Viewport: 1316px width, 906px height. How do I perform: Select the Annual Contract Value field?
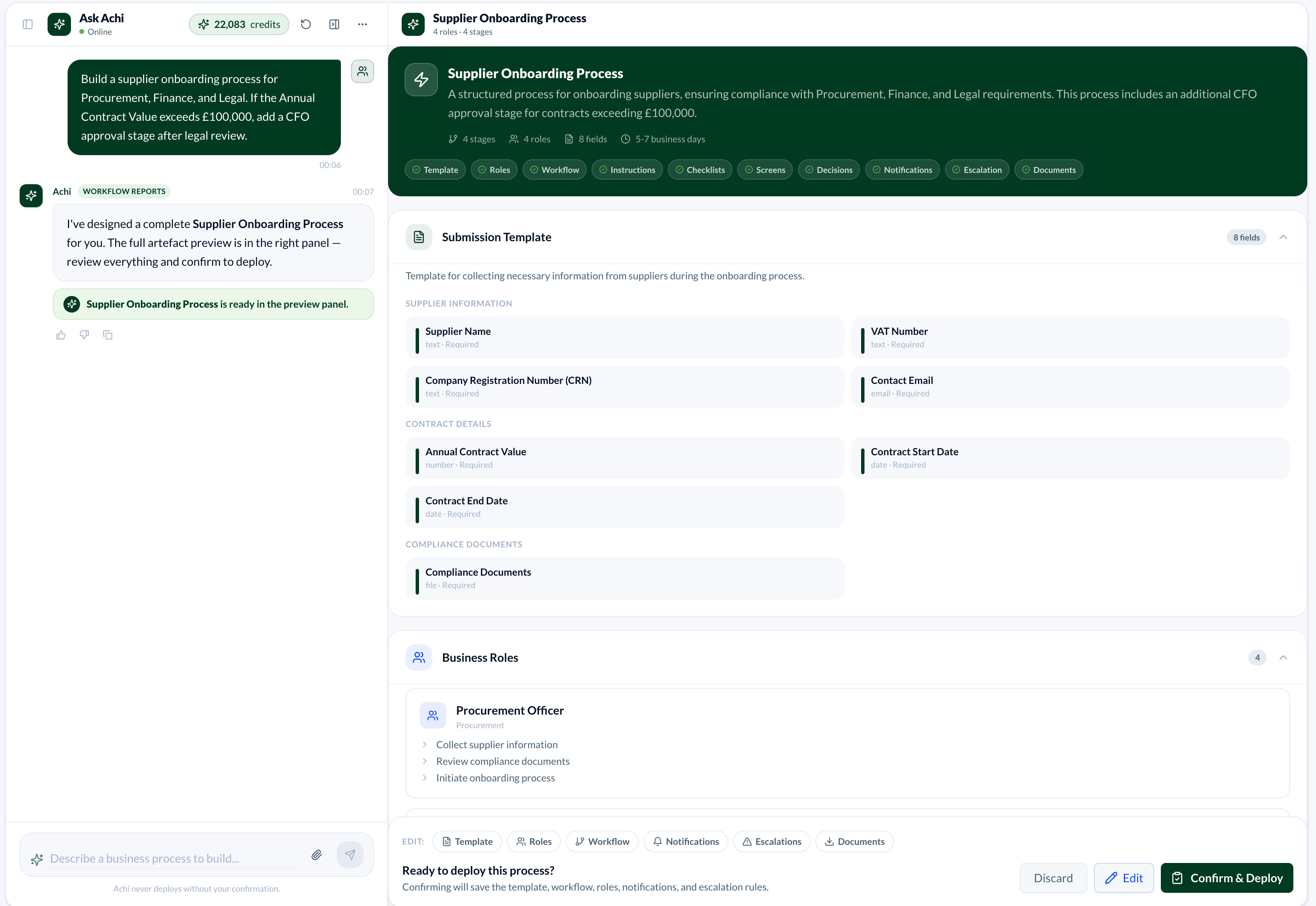pos(624,458)
